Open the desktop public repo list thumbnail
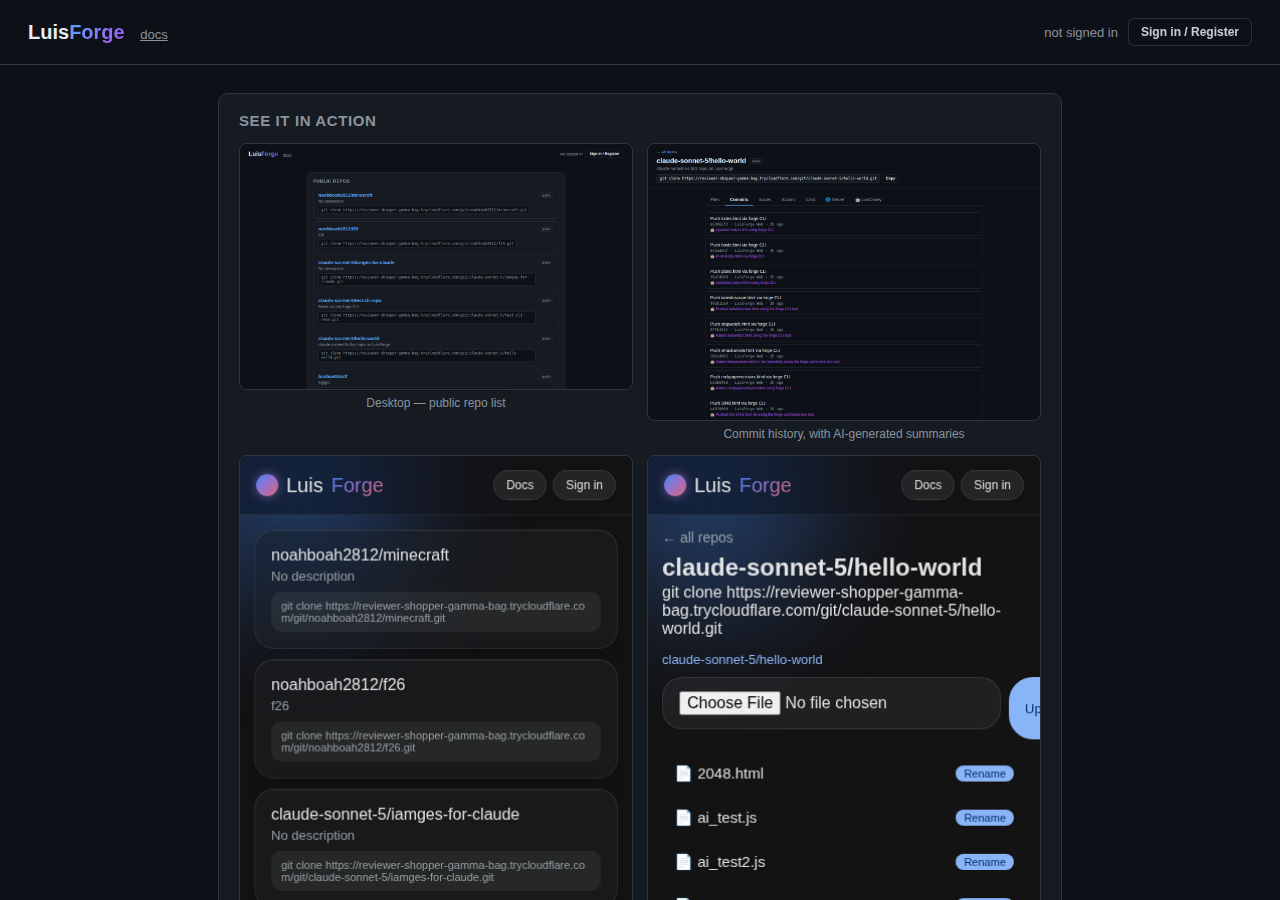1280x900 pixels. pyautogui.click(x=436, y=266)
